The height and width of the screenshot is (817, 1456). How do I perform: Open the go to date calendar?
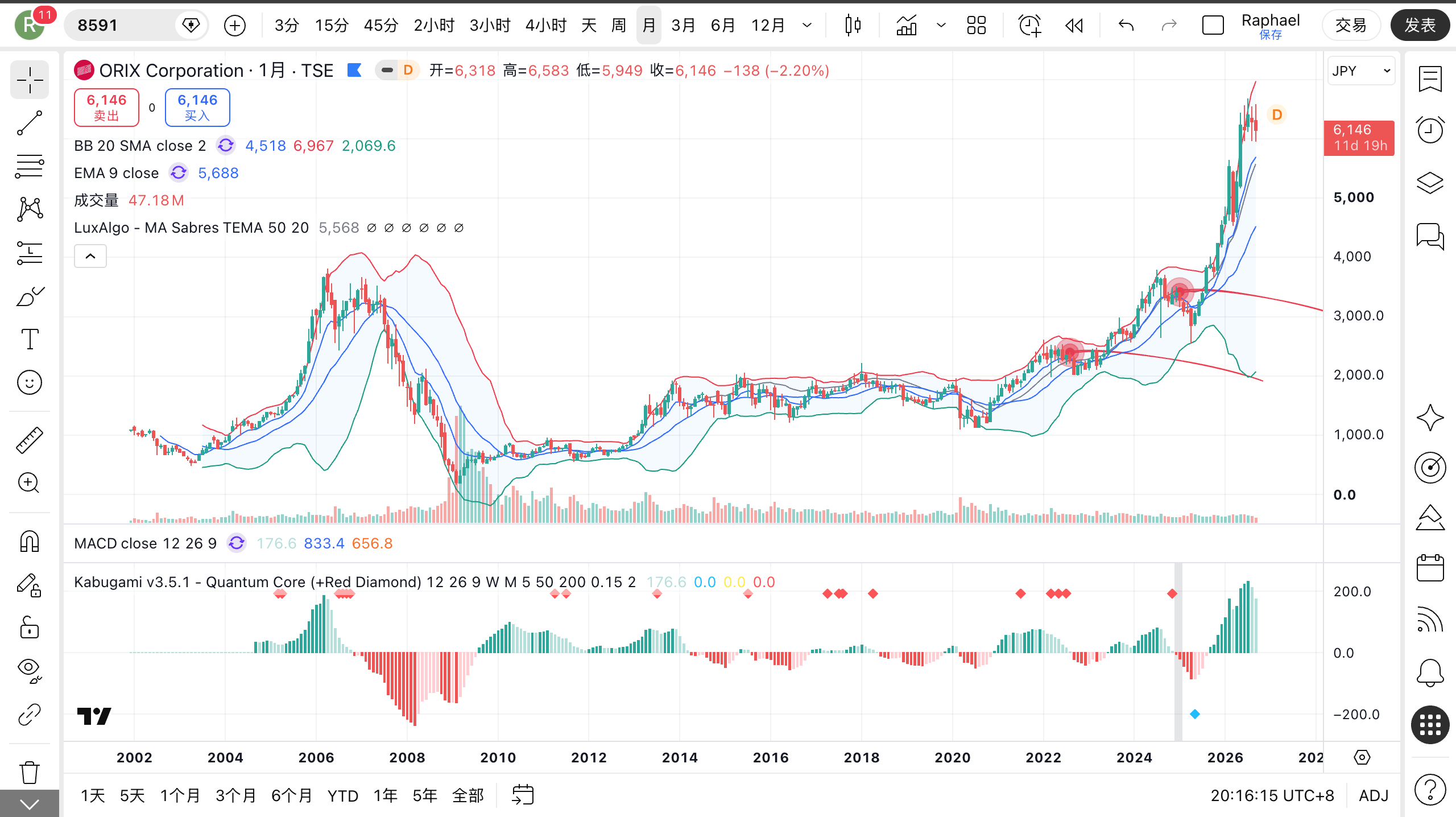523,795
